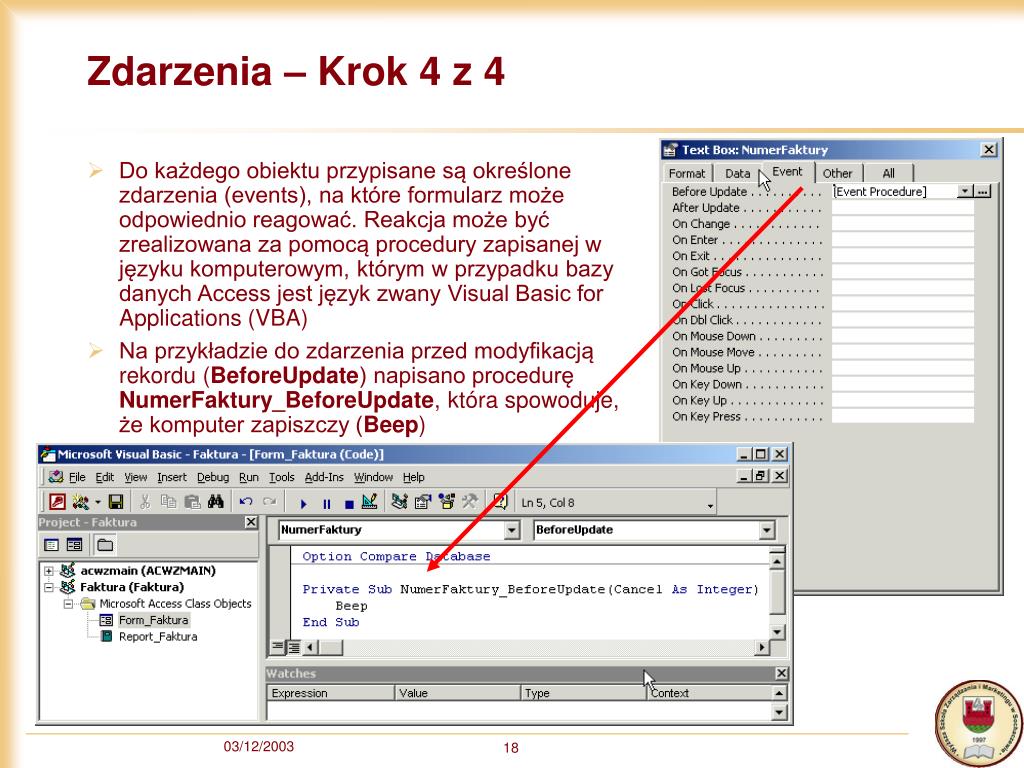Switch to the Event tab

coord(787,172)
